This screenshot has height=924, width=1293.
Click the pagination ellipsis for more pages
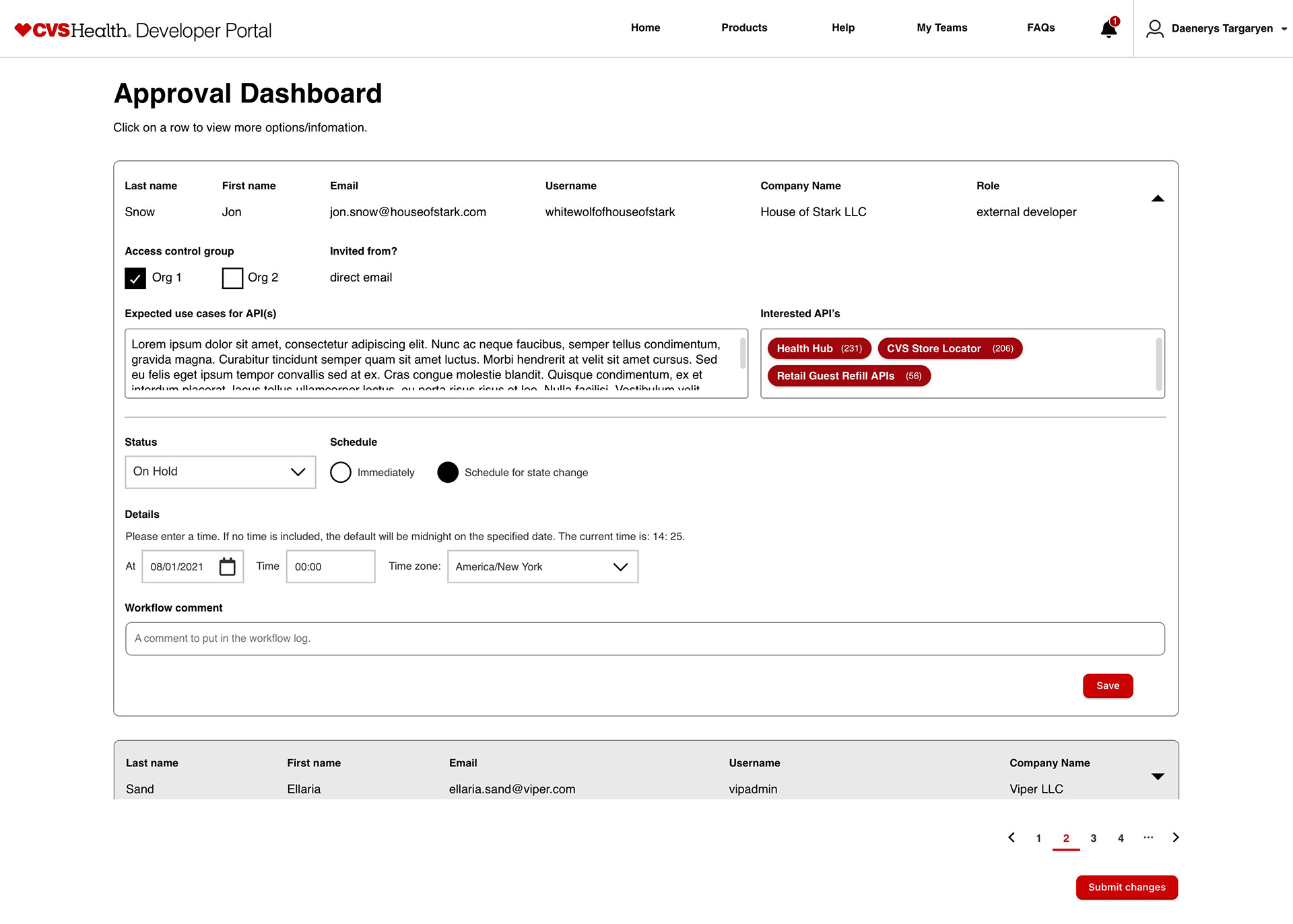(x=1148, y=837)
